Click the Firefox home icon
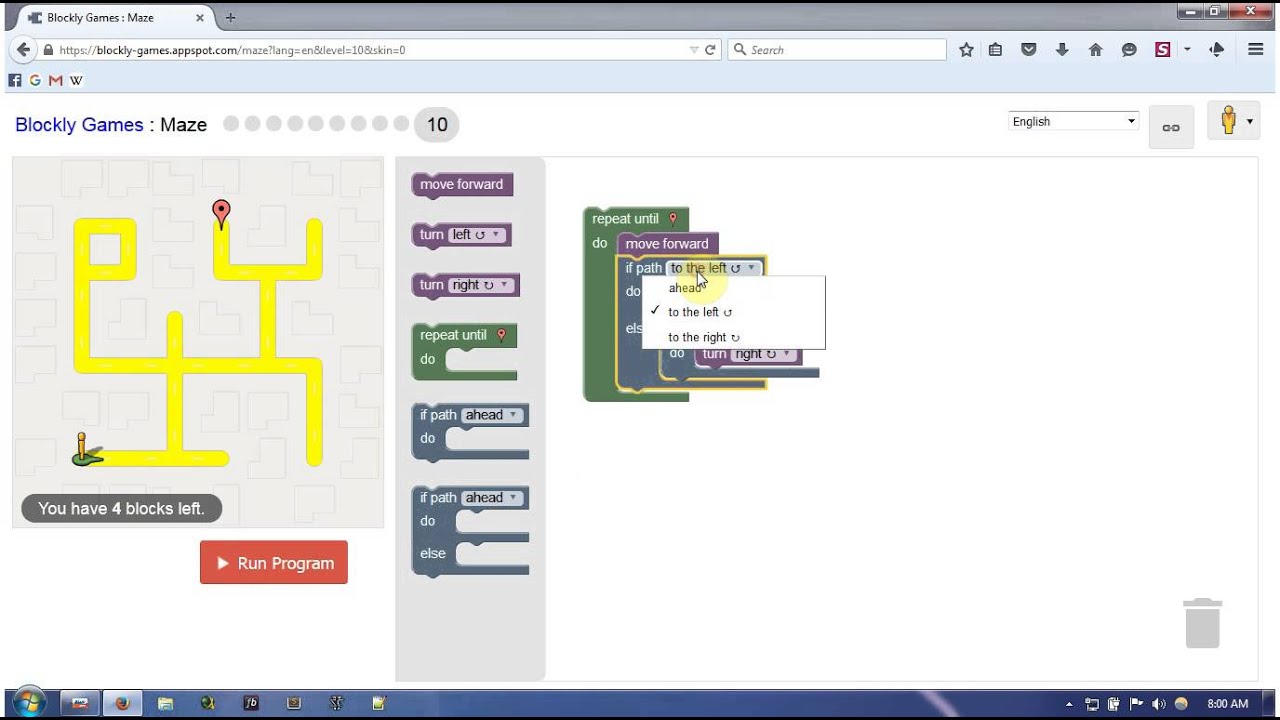Image resolution: width=1280 pixels, height=720 pixels. 1096,50
